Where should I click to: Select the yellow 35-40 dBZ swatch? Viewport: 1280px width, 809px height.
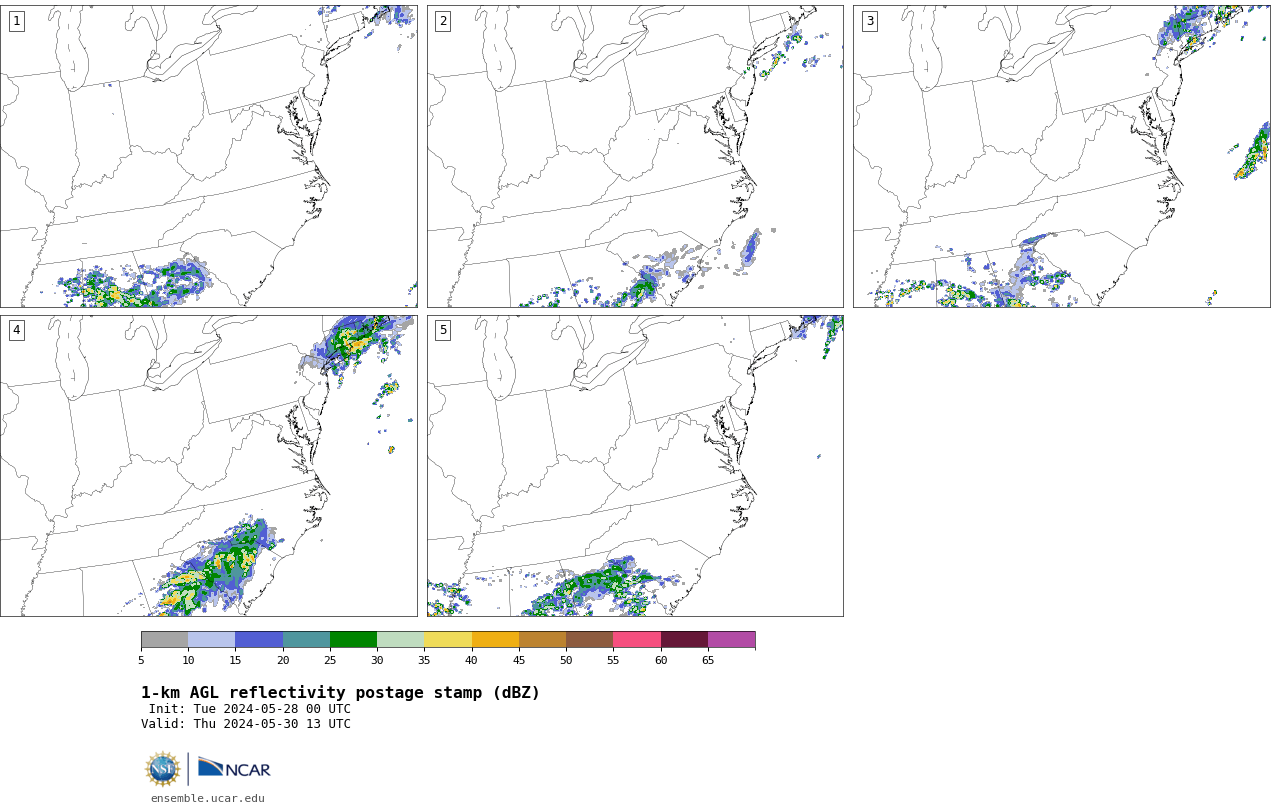(x=448, y=640)
